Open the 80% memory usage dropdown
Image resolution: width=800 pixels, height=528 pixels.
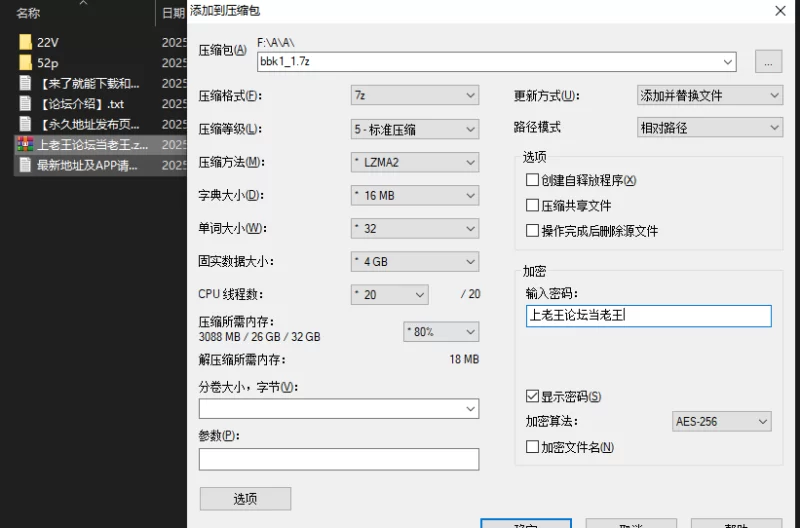click(x=441, y=332)
